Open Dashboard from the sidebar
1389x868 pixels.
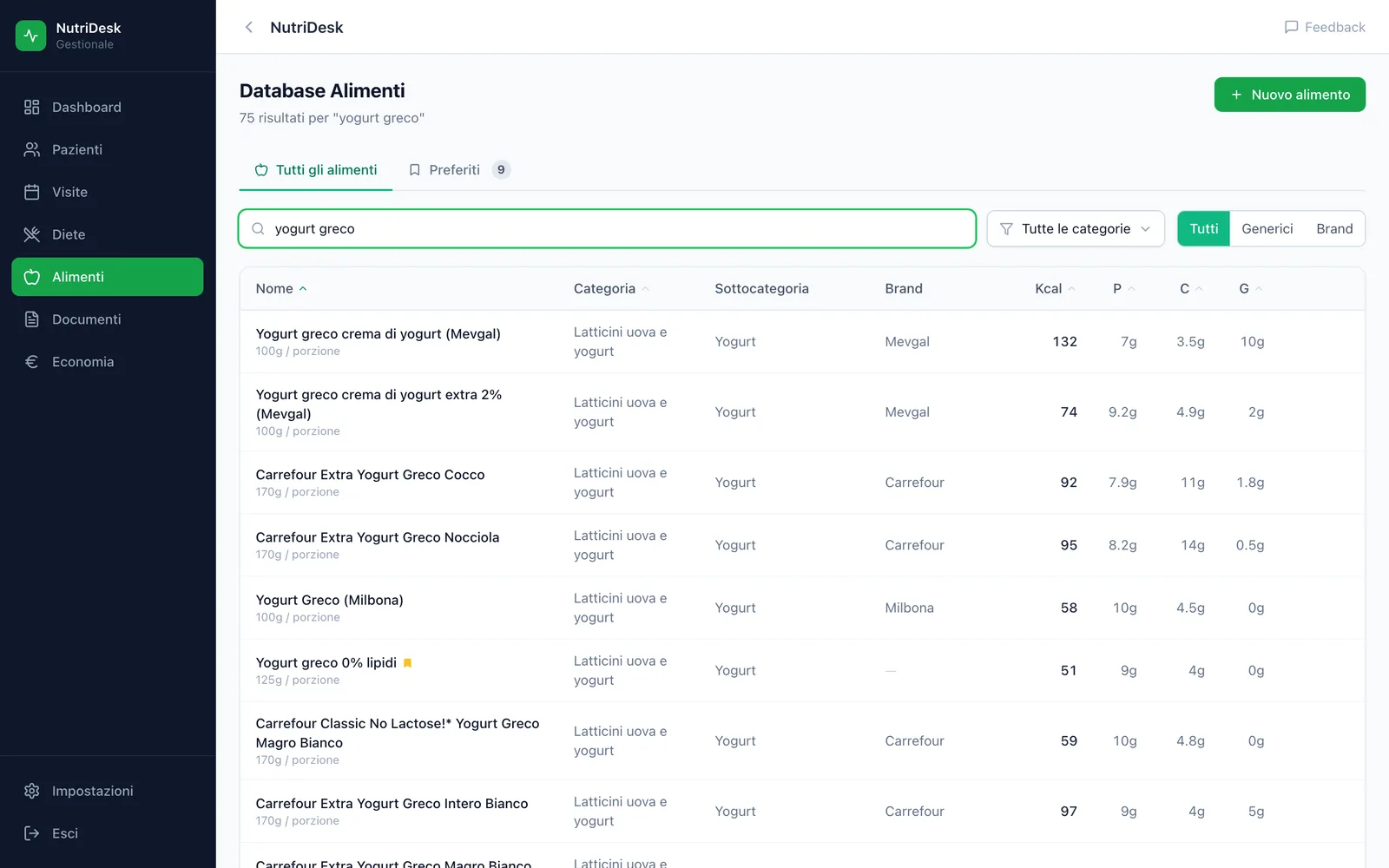[x=108, y=107]
